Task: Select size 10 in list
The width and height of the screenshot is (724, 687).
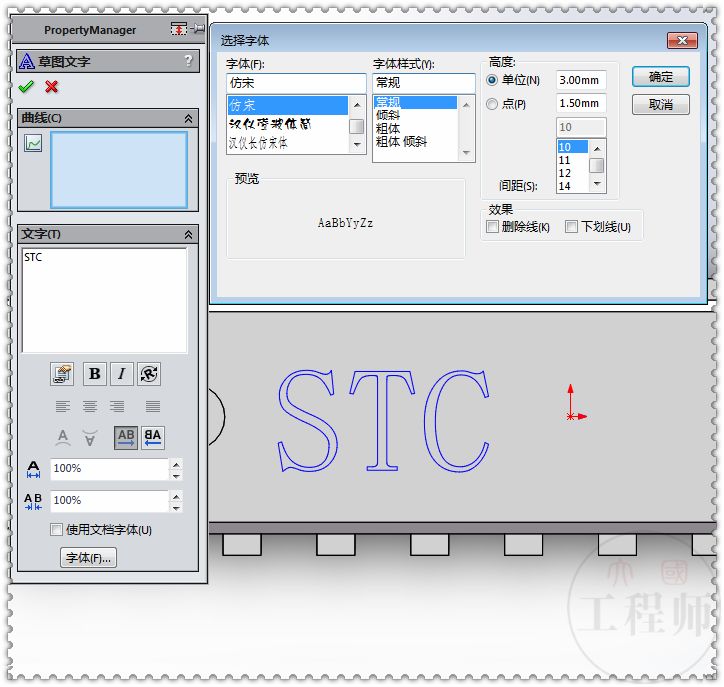Action: tap(573, 147)
